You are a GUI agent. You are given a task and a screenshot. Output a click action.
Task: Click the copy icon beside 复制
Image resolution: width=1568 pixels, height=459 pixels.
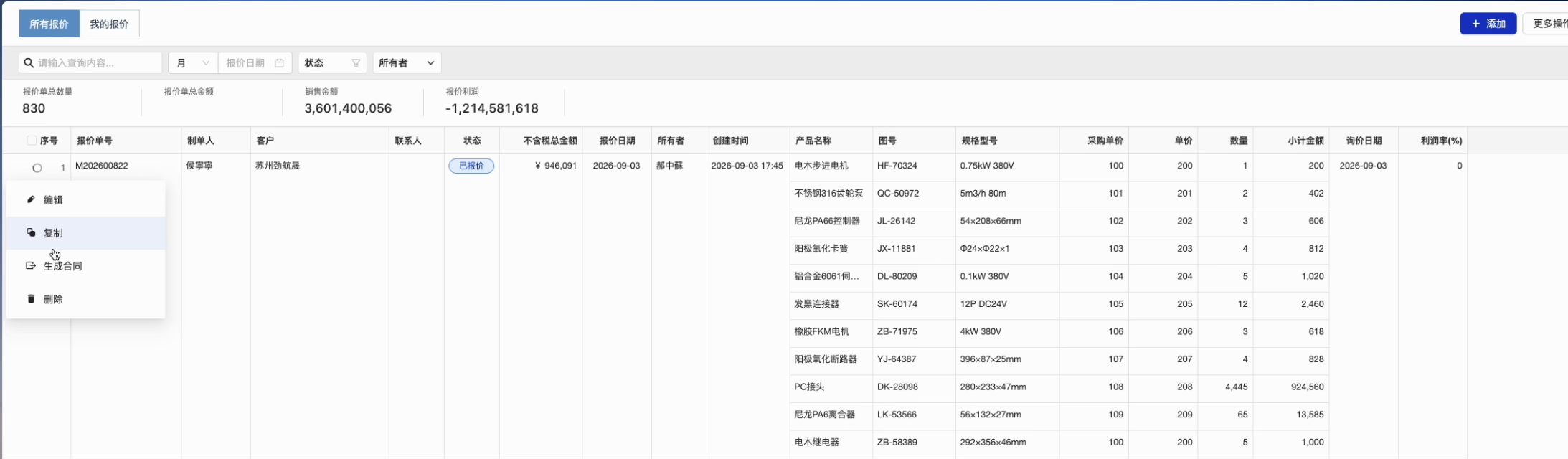[31, 232]
